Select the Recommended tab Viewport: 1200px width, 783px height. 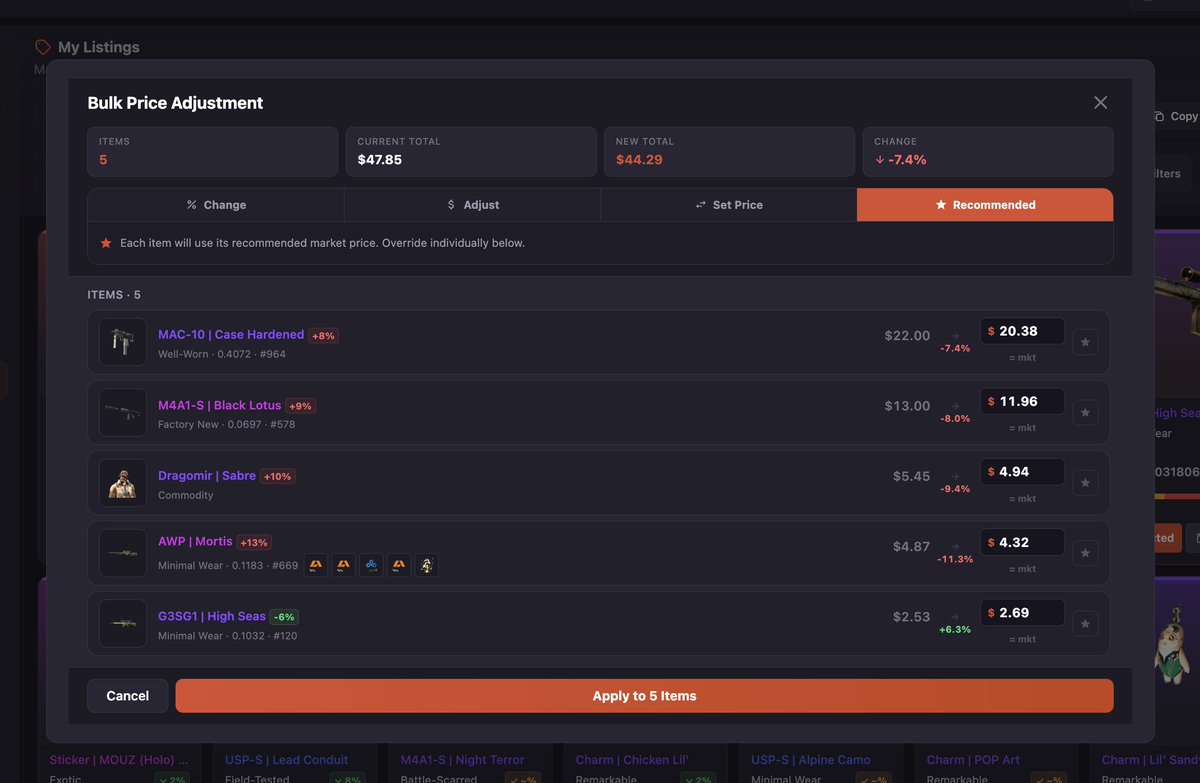(x=985, y=205)
